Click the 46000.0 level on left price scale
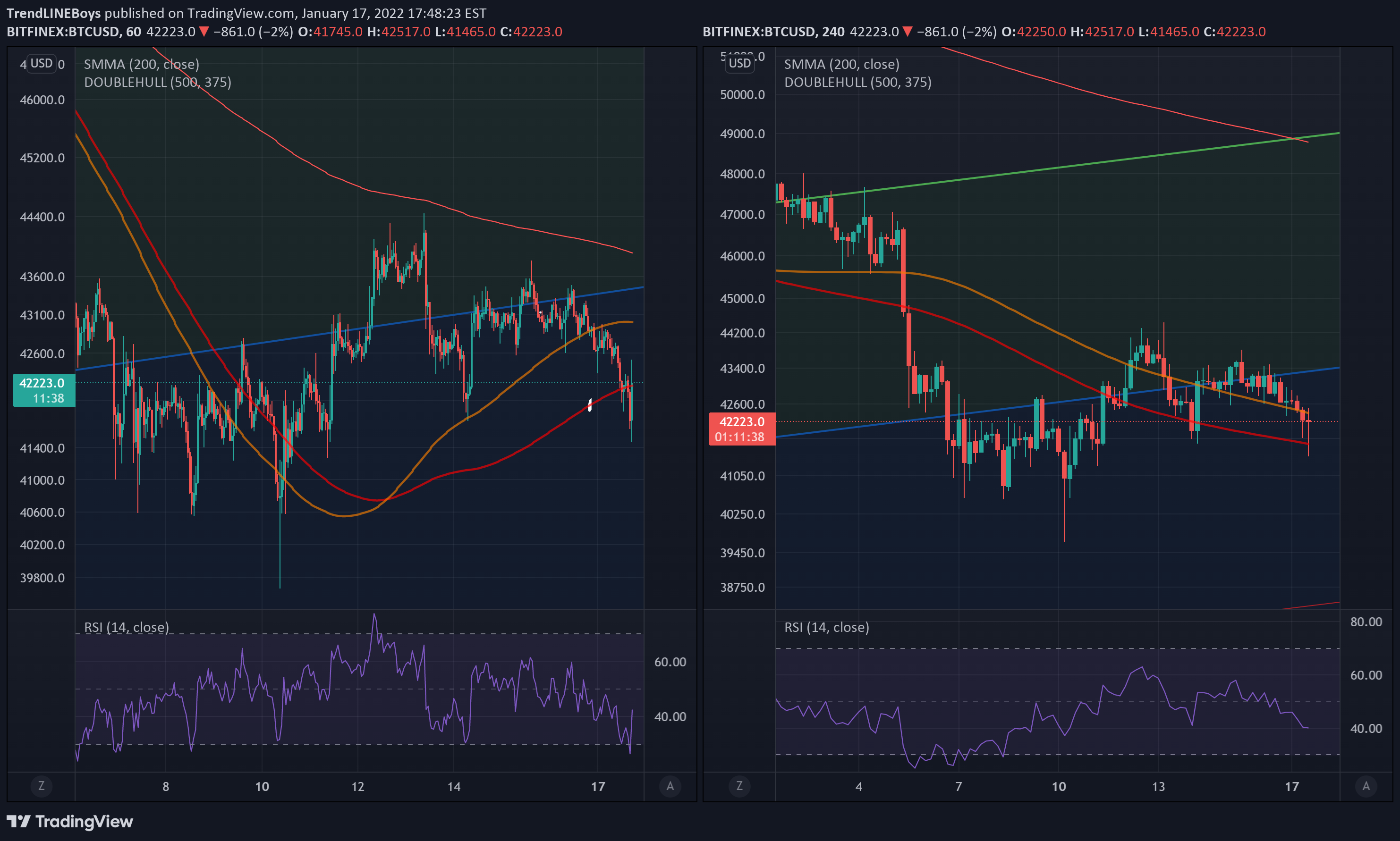This screenshot has height=841, width=1400. 42,100
